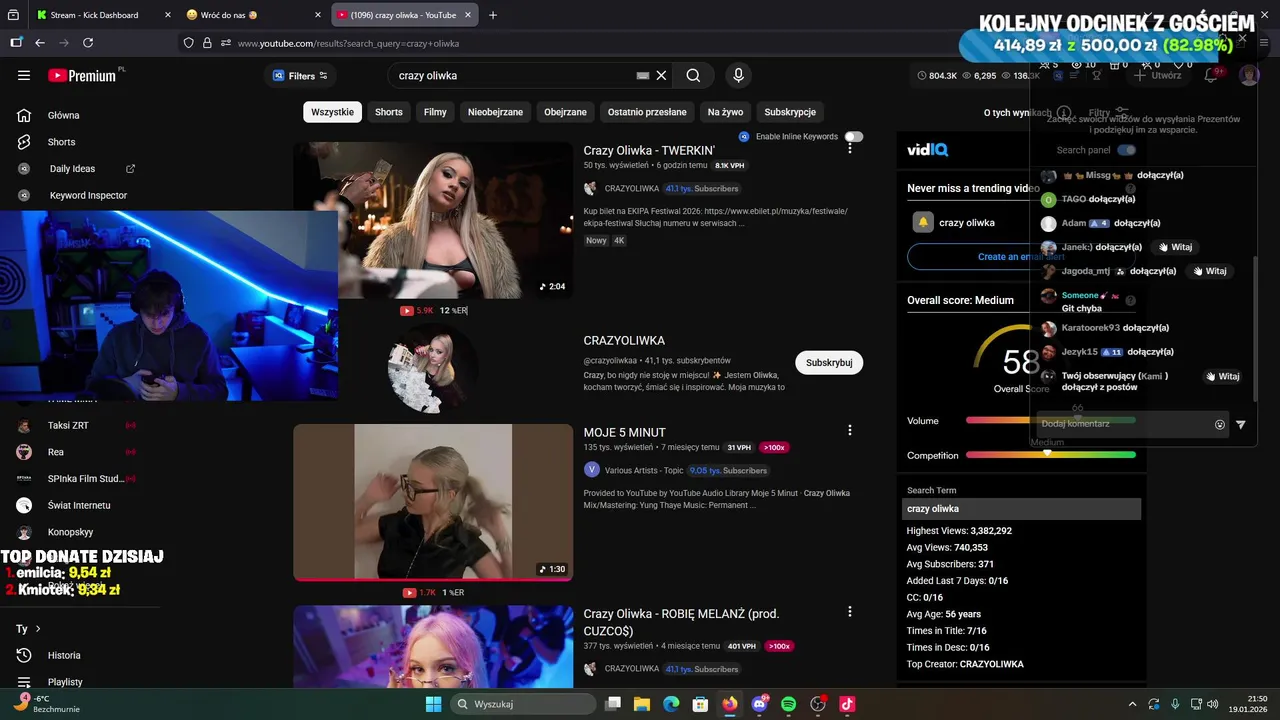1280x720 pixels.
Task: Open Discord from the taskbar
Action: point(759,704)
